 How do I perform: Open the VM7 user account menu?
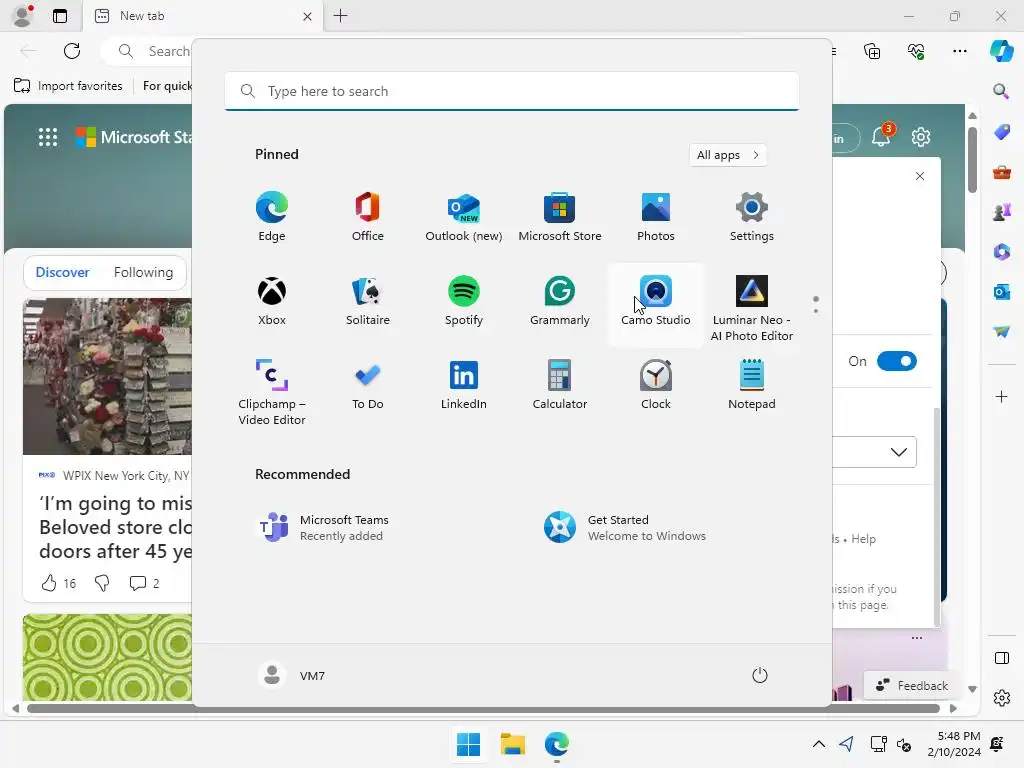(x=291, y=675)
